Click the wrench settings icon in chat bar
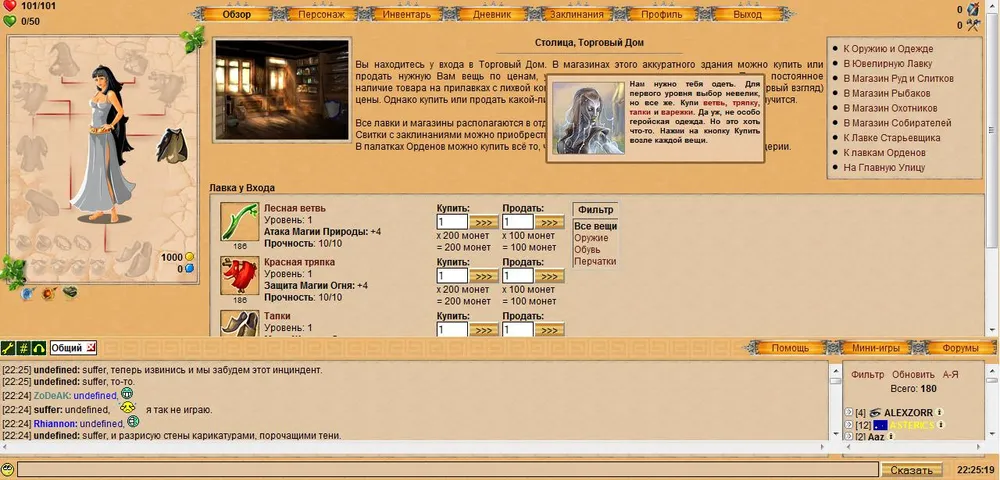The image size is (1000, 480). (8, 348)
